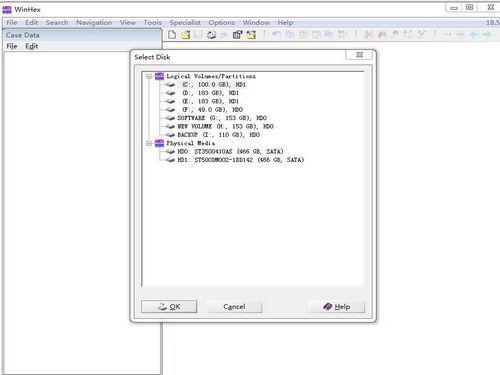The width and height of the screenshot is (500, 375).
Task: Click the Physical Media label
Action: pyautogui.click(x=191, y=143)
